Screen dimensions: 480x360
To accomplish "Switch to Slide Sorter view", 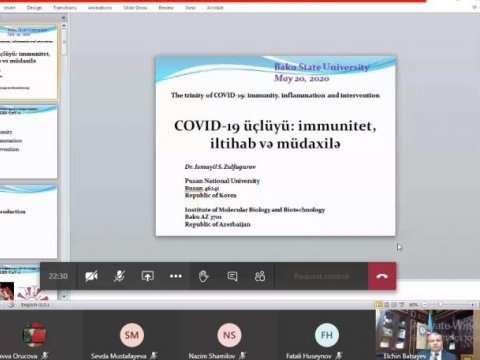I will [x=386, y=304].
